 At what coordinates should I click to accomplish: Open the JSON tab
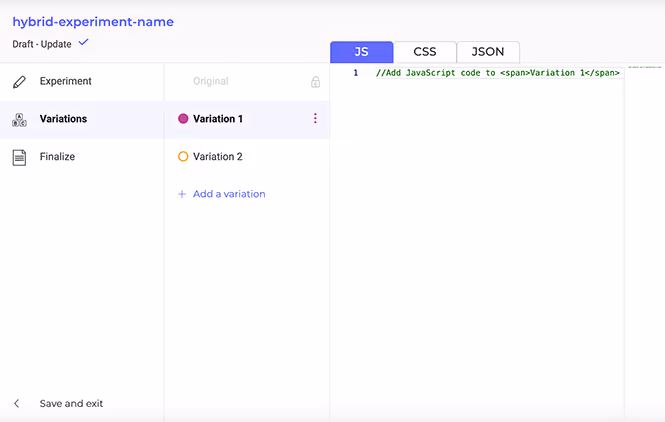(x=488, y=52)
